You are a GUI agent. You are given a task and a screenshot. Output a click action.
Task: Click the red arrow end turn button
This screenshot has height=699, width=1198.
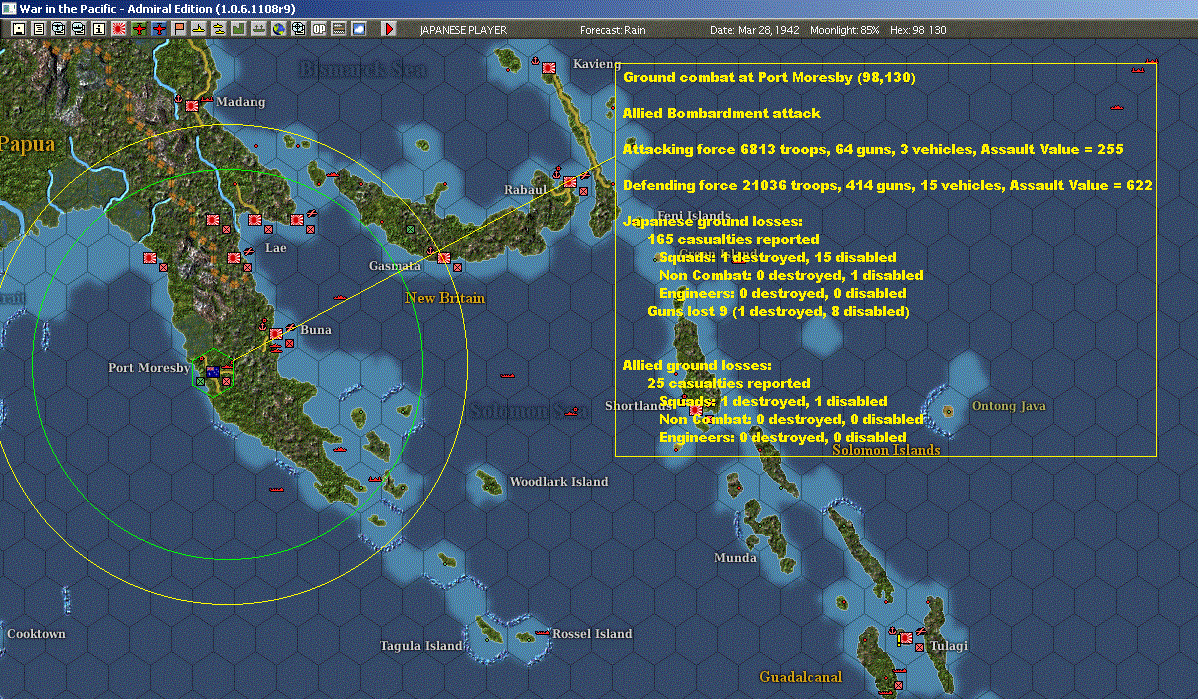(x=388, y=29)
